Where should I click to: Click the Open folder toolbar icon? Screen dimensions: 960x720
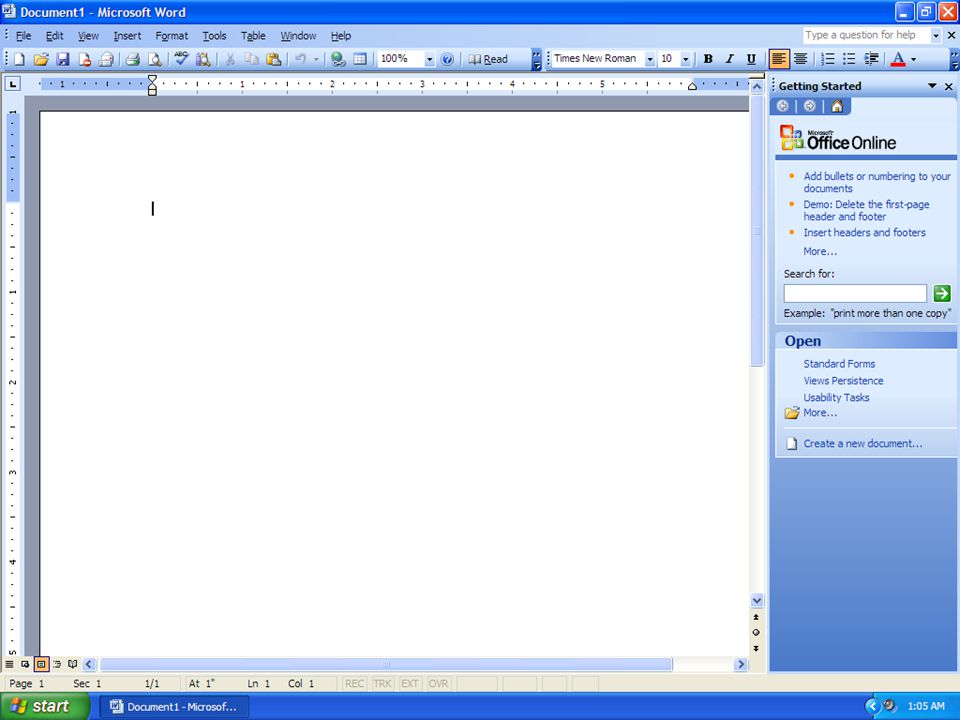(x=40, y=59)
